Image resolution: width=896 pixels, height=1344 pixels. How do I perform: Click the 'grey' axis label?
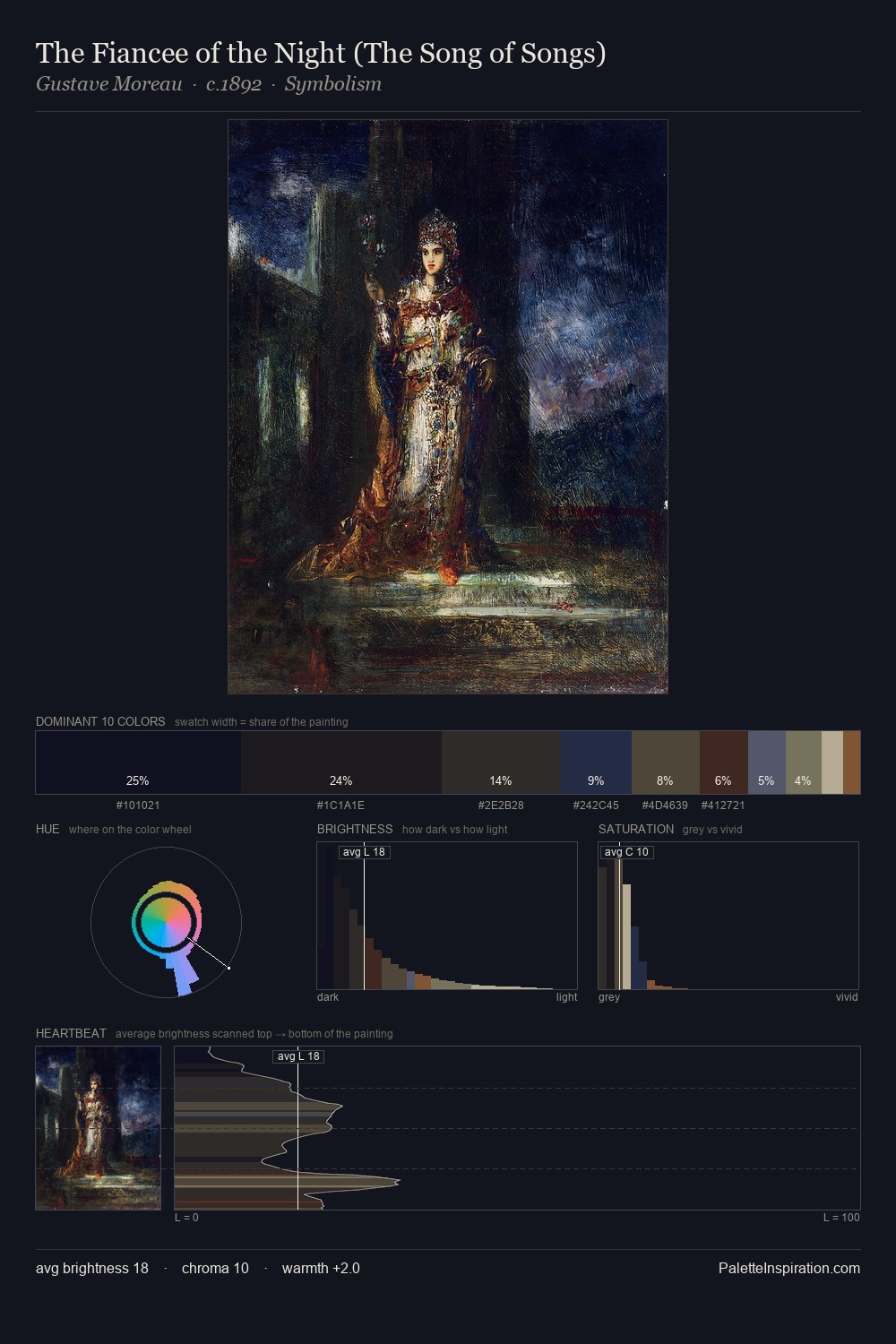pyautogui.click(x=609, y=997)
